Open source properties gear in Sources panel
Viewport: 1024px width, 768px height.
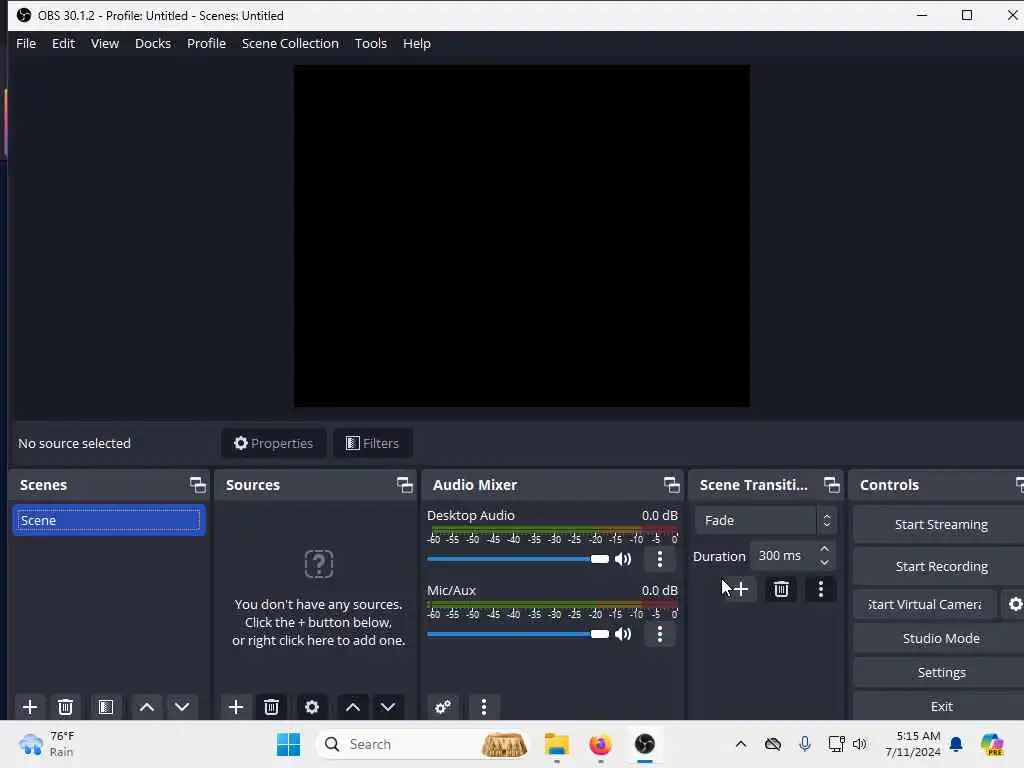click(x=312, y=707)
